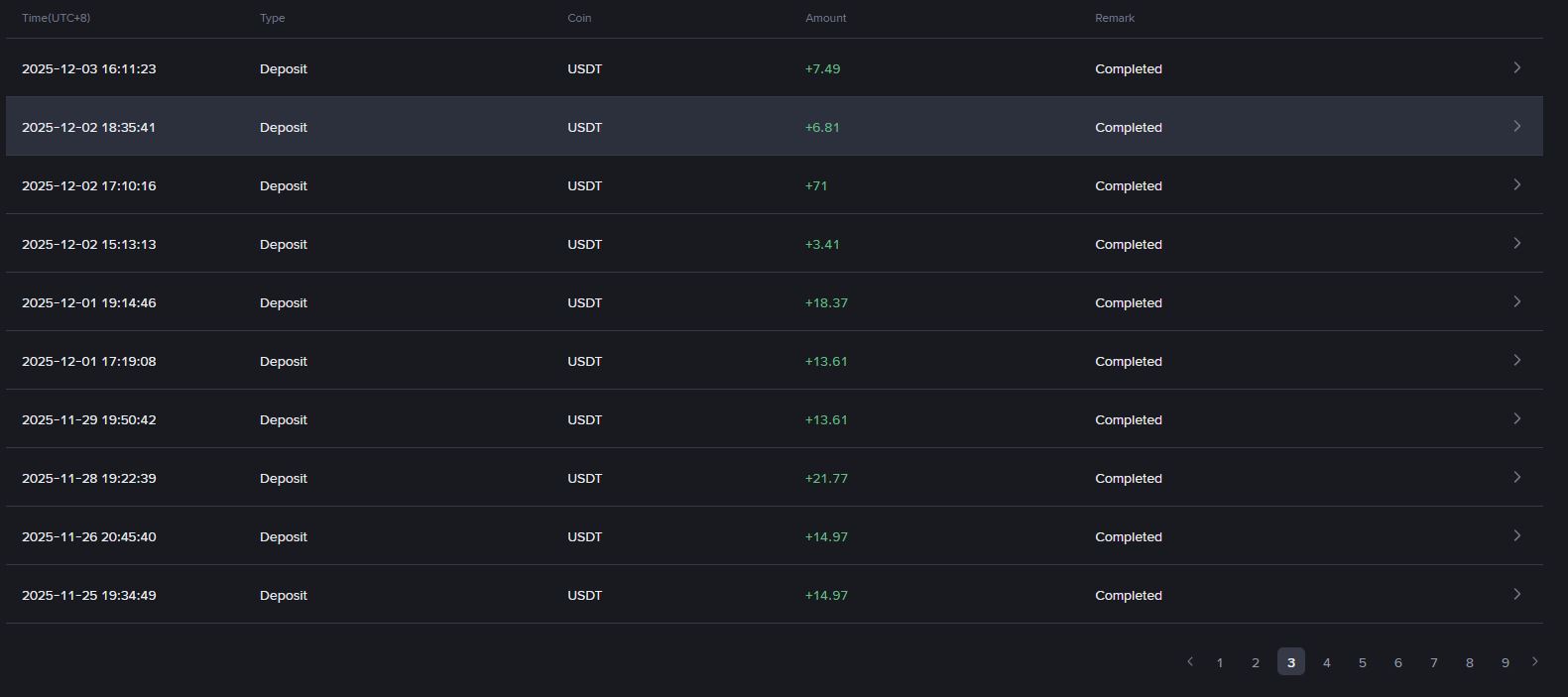This screenshot has height=697, width=1568.
Task: Click the Amount column header
Action: tap(826, 18)
